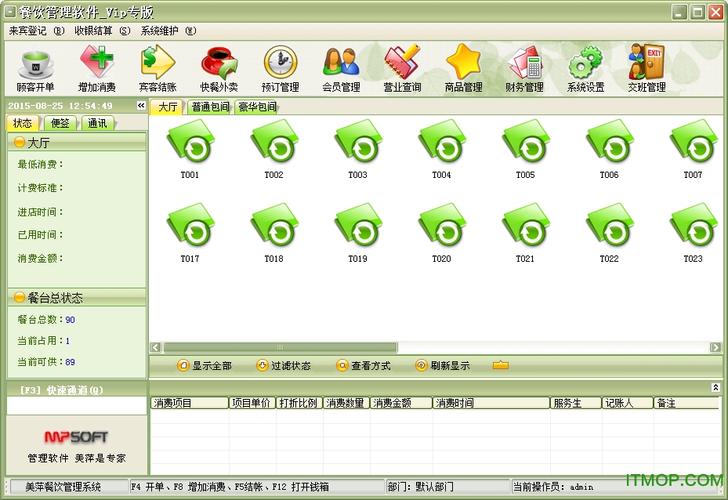Open 财务管理 finance management
Screen dimensions: 728x500
coord(524,70)
